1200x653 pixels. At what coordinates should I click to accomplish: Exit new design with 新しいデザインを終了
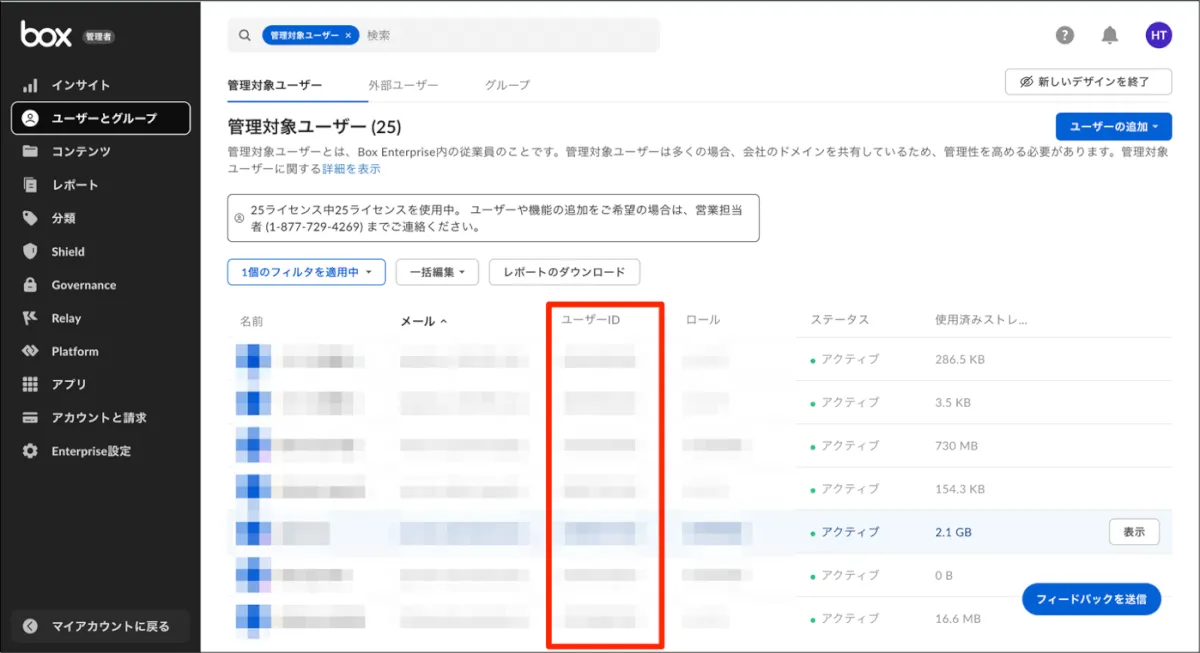pos(1088,81)
